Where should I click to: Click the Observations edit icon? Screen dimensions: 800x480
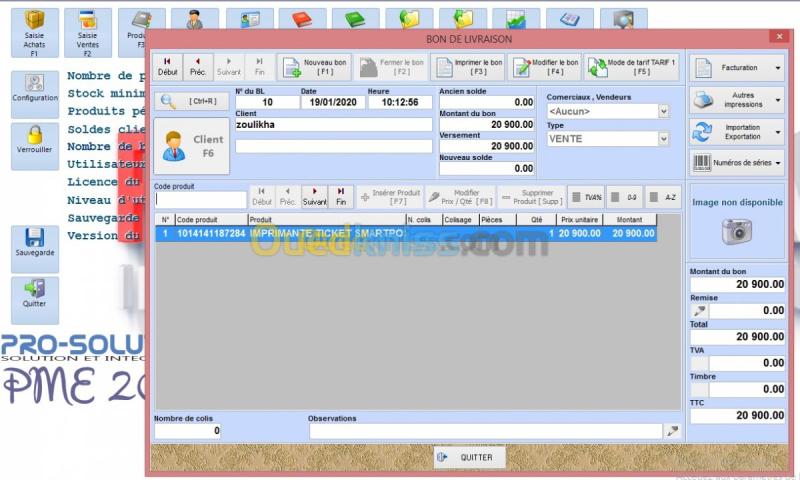point(673,431)
